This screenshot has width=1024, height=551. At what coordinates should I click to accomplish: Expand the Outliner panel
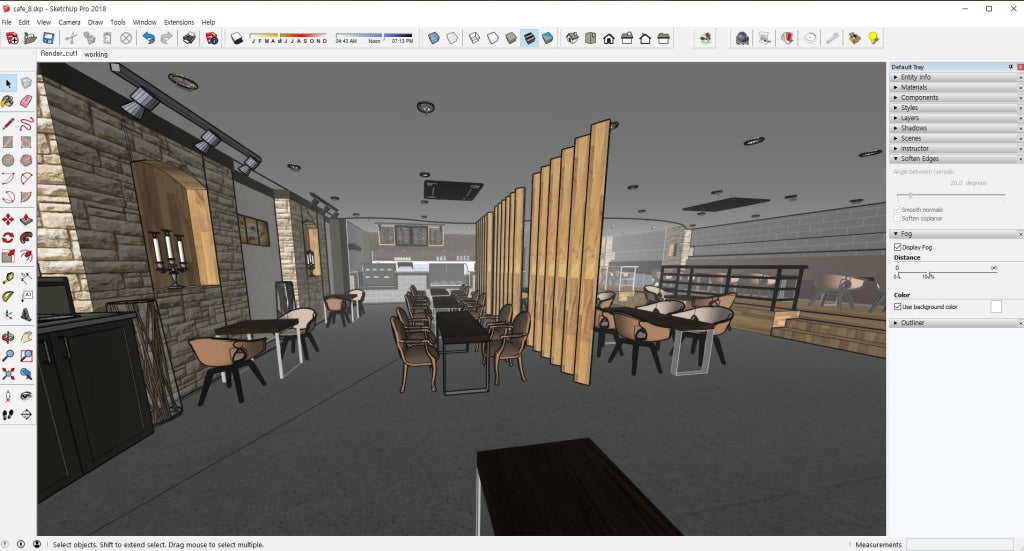click(x=955, y=323)
